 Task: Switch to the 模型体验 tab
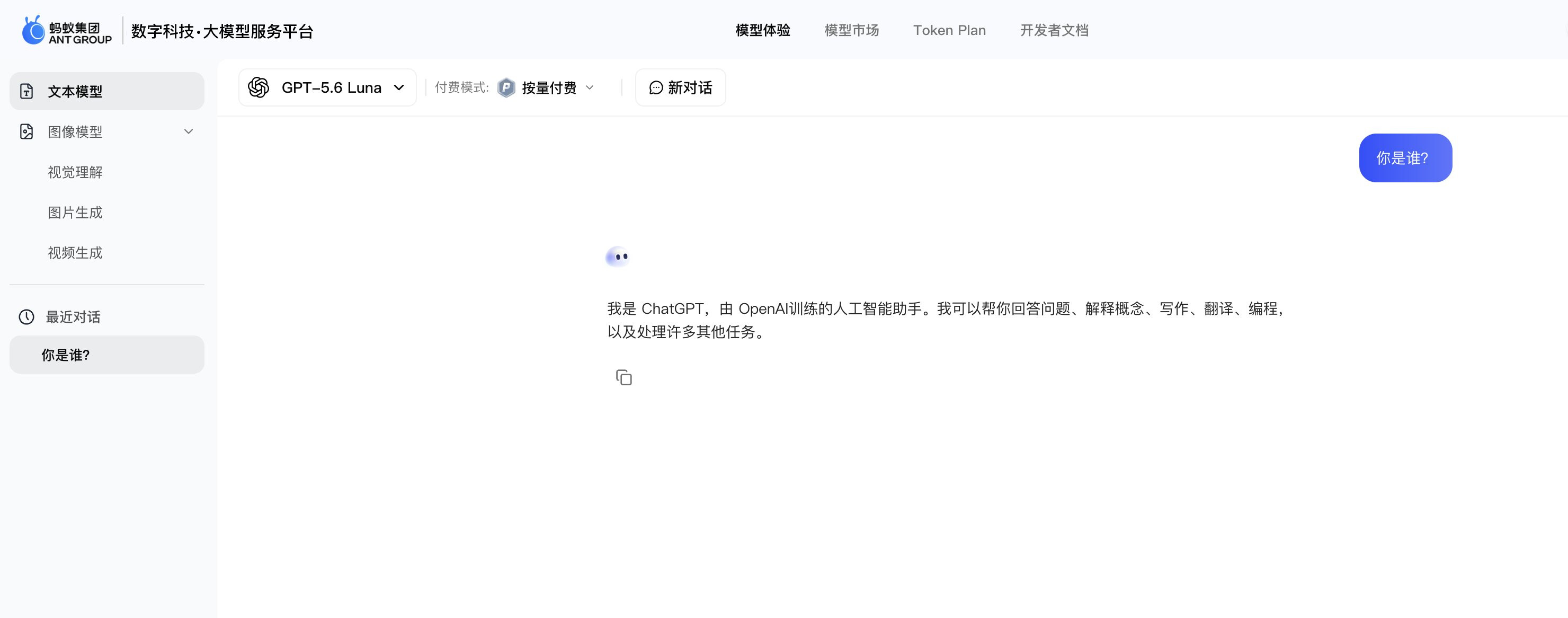(x=763, y=30)
